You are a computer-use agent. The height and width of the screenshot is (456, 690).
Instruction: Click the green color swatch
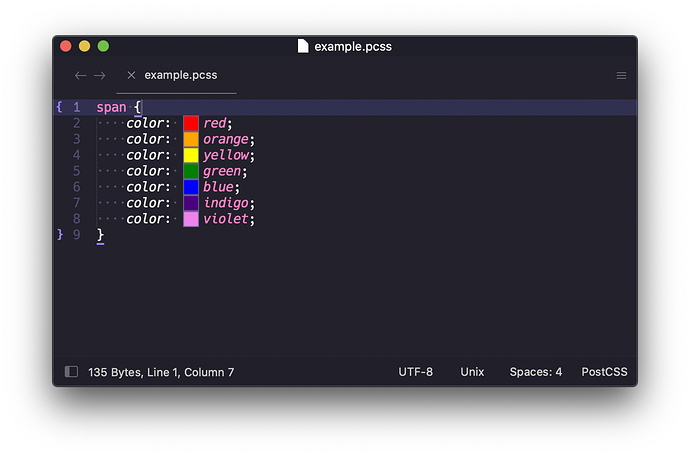pos(191,171)
